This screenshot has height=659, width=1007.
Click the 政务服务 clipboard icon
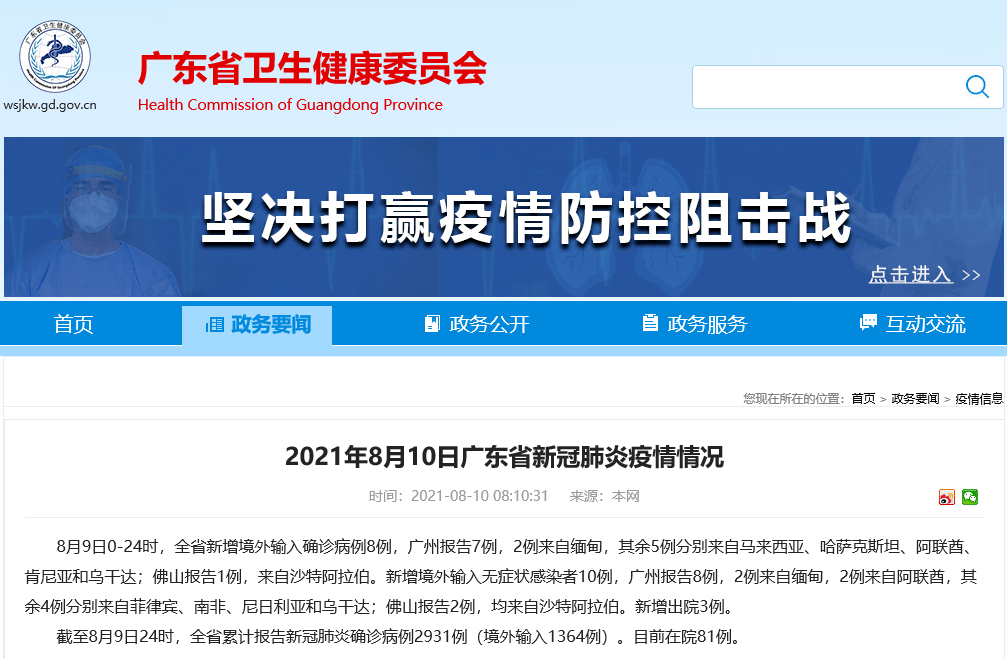coord(648,322)
